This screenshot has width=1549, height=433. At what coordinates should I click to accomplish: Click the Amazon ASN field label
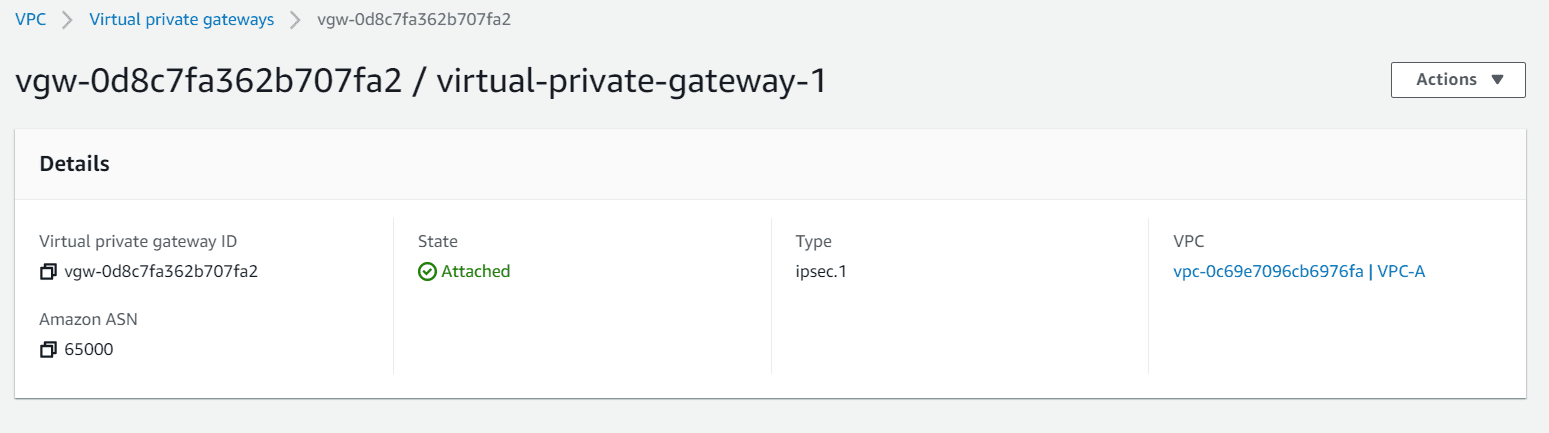pyautogui.click(x=89, y=320)
